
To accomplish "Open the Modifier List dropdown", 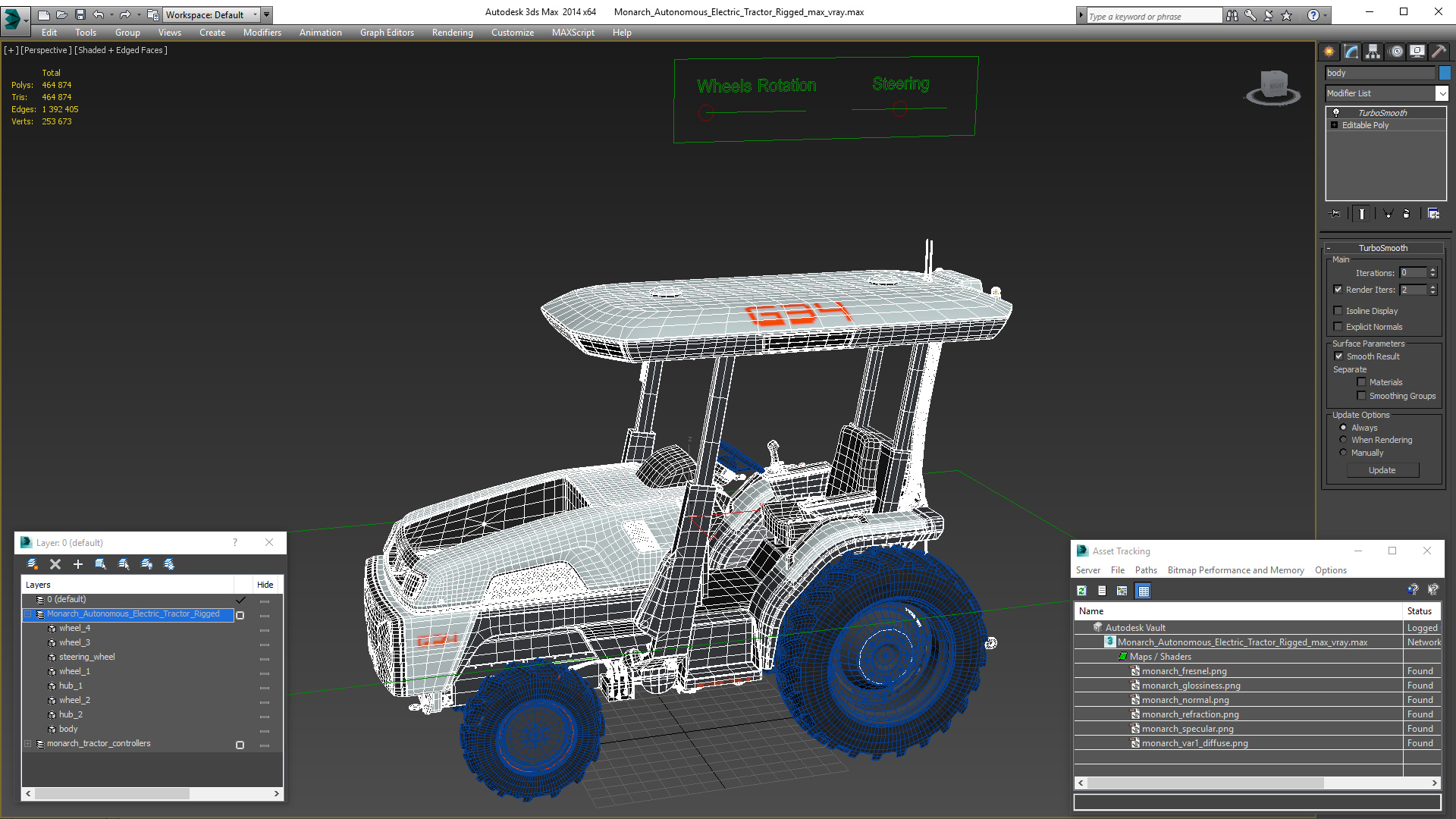I will coord(1442,93).
